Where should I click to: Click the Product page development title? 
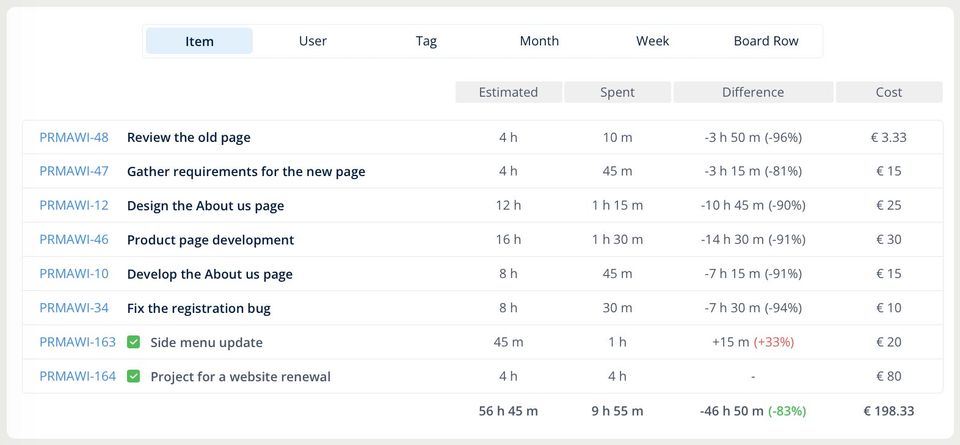point(210,240)
